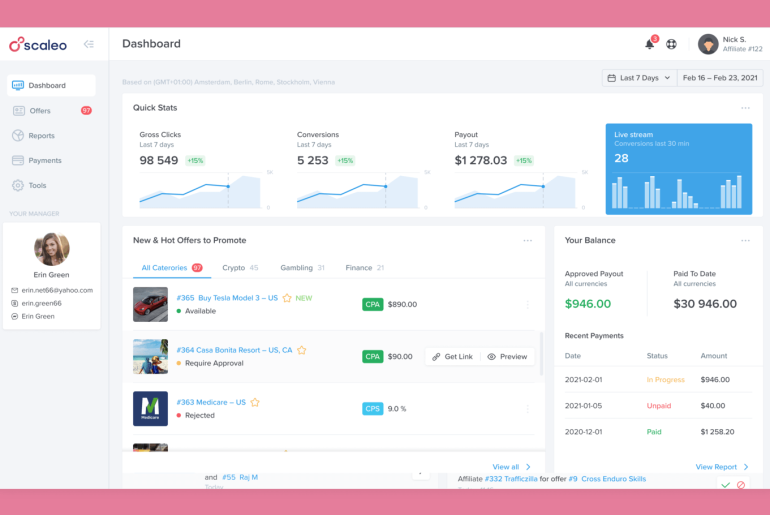The image size is (770, 515).
Task: Click the Feb 16 – Feb 23, 2021 date range
Action: coord(719,78)
